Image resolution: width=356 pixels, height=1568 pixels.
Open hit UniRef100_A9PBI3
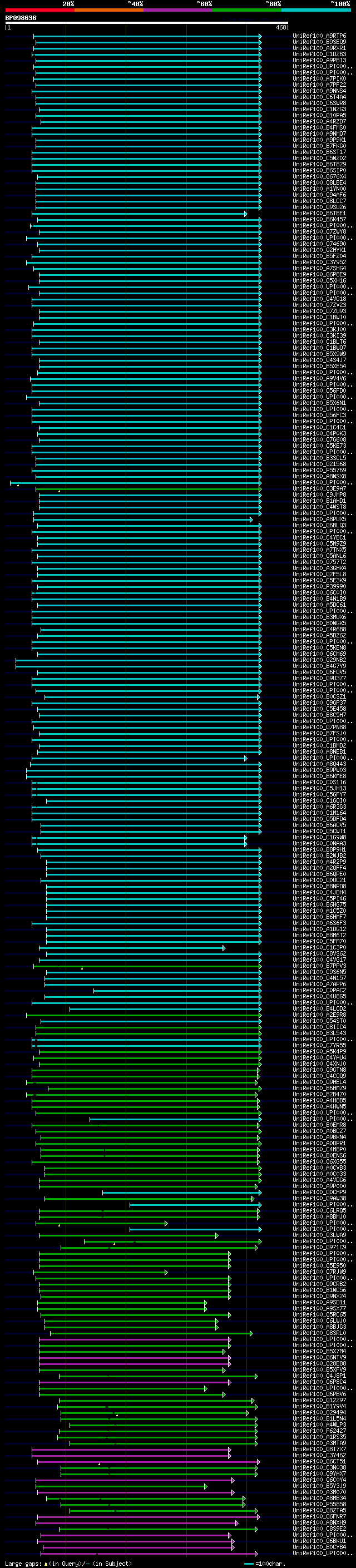pos(319,60)
